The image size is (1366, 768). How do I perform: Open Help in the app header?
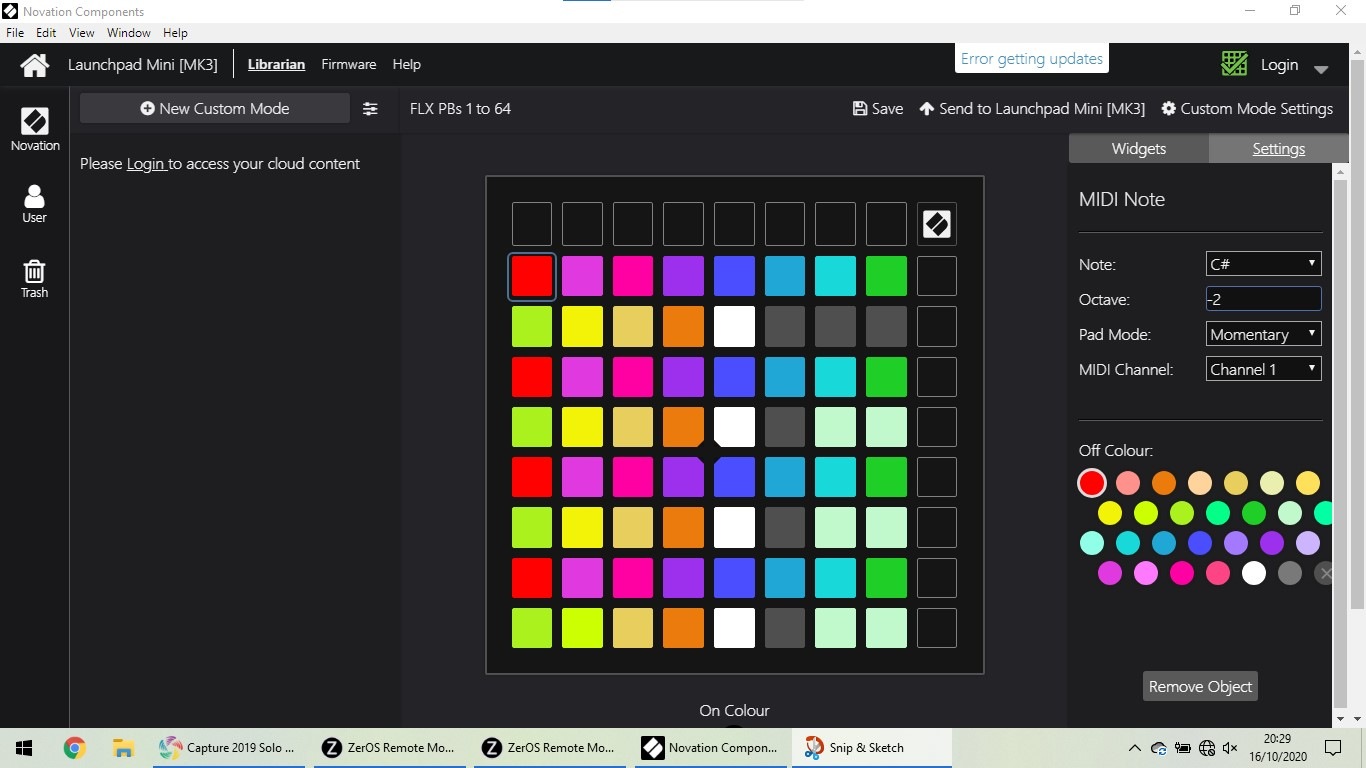coord(406,64)
